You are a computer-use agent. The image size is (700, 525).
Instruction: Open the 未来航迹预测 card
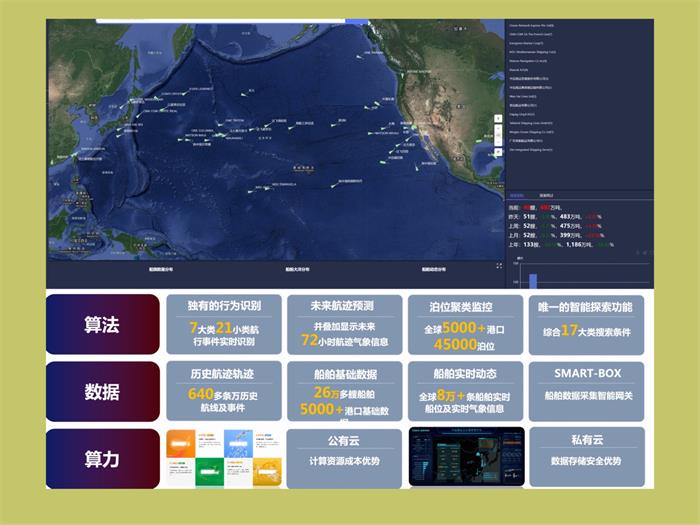(x=344, y=324)
